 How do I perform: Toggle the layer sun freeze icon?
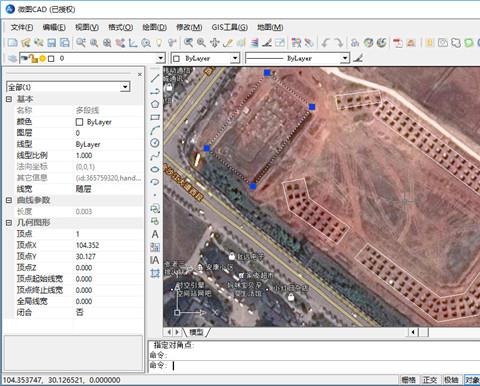point(42,59)
